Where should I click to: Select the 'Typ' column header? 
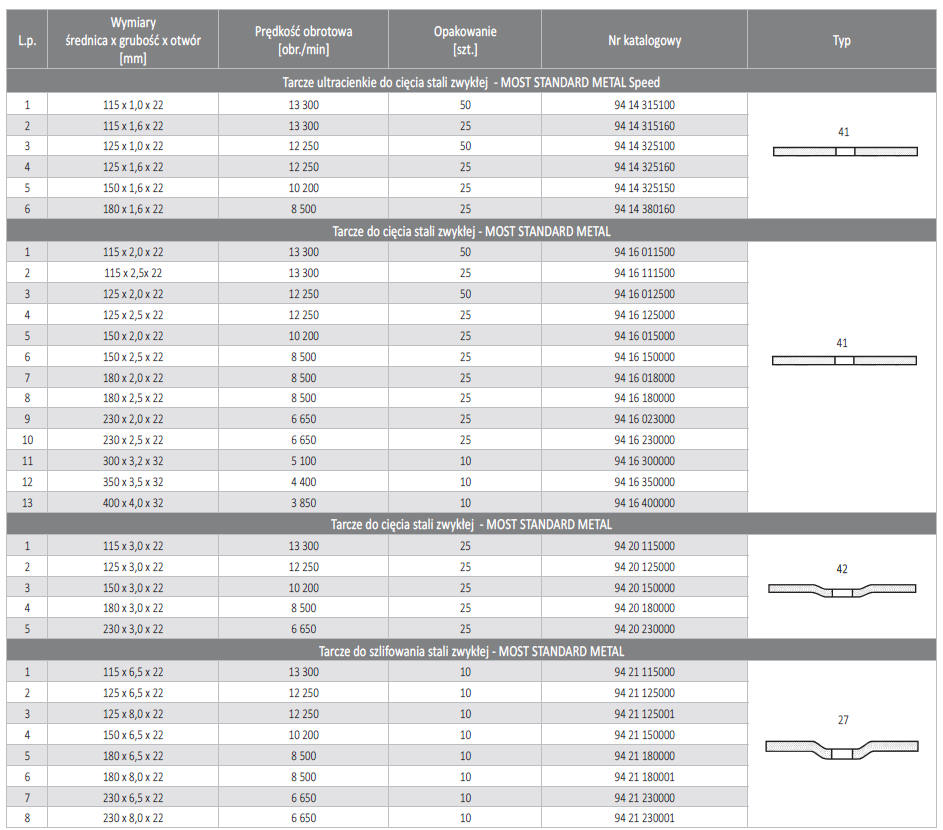[x=841, y=40]
